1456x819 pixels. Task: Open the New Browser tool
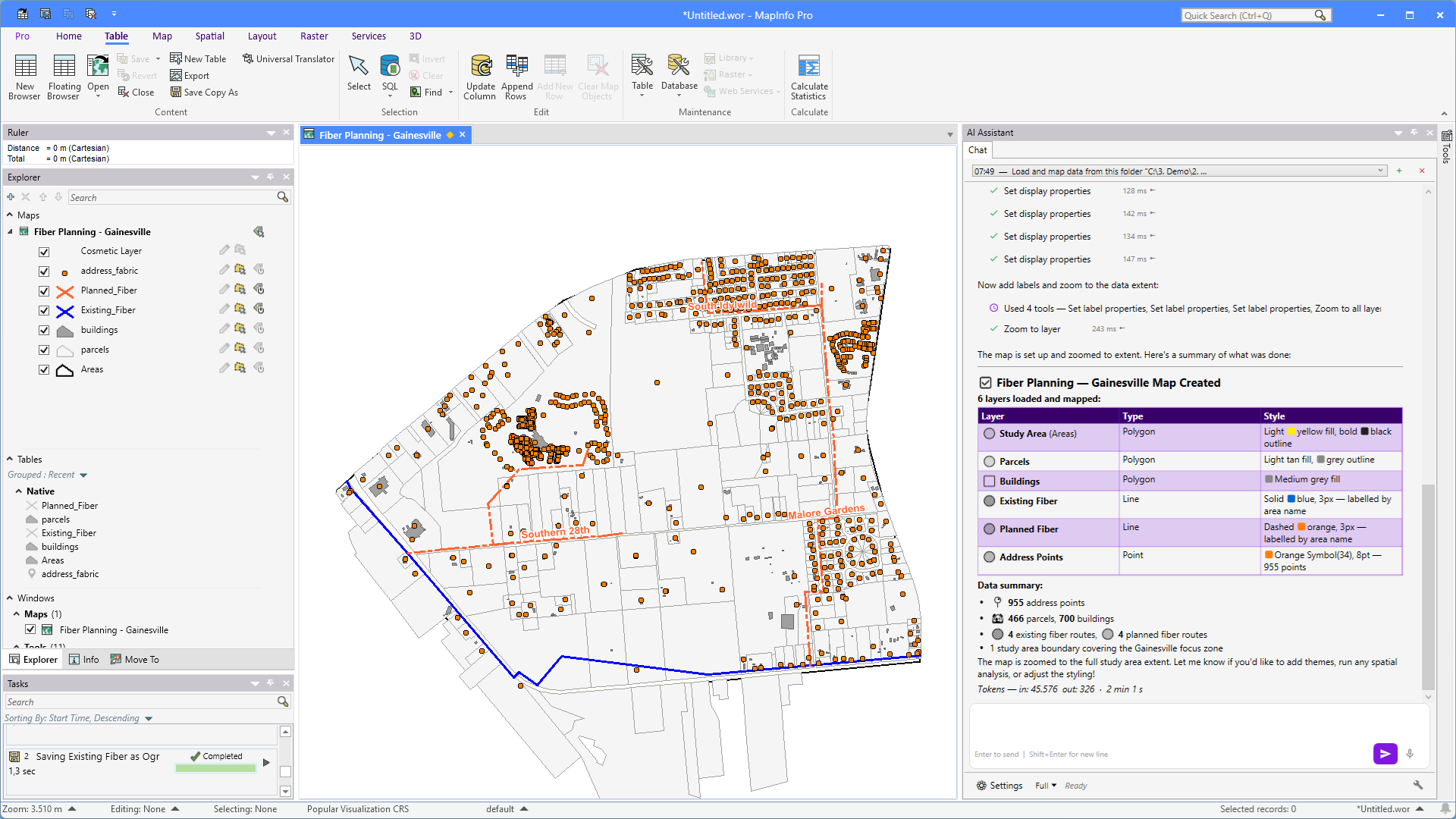(x=25, y=77)
